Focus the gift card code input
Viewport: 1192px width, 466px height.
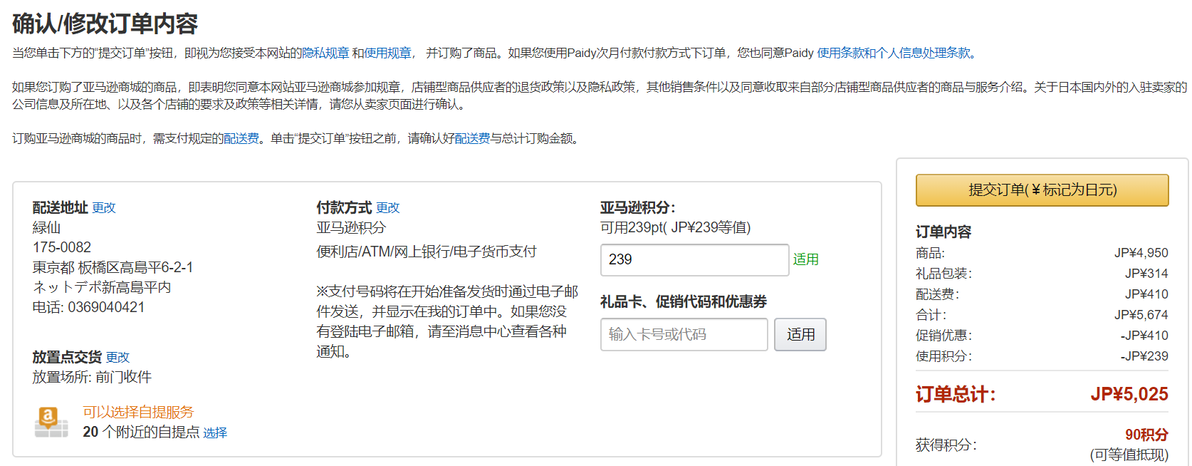point(684,334)
